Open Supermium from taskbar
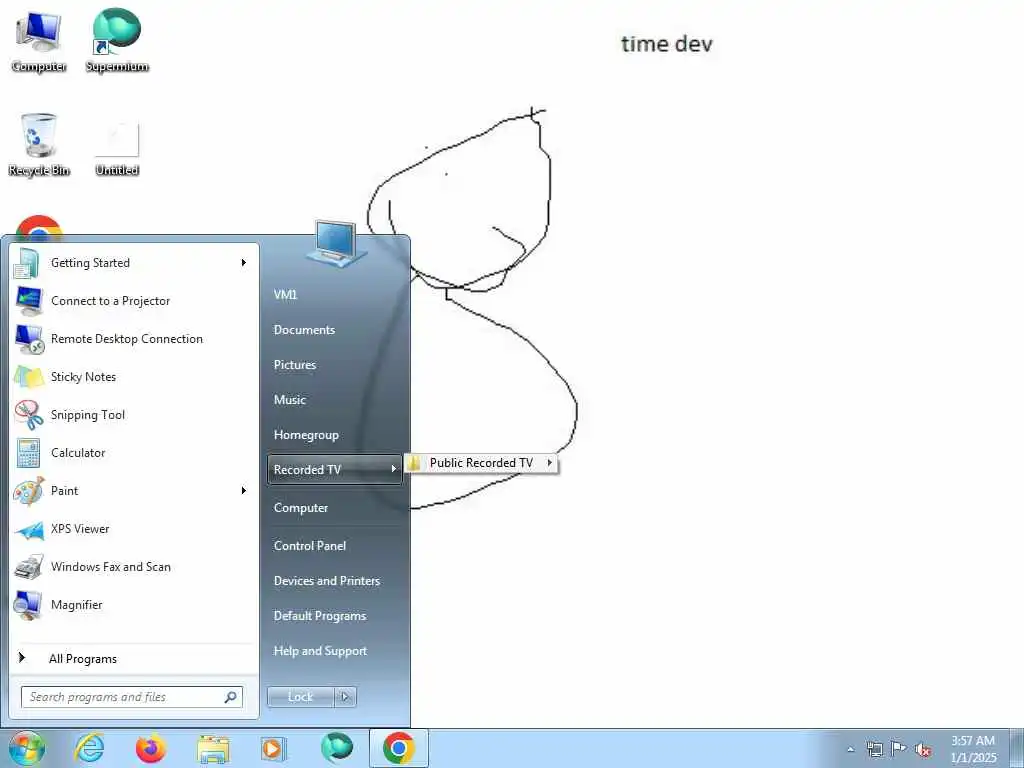 pyautogui.click(x=336, y=748)
